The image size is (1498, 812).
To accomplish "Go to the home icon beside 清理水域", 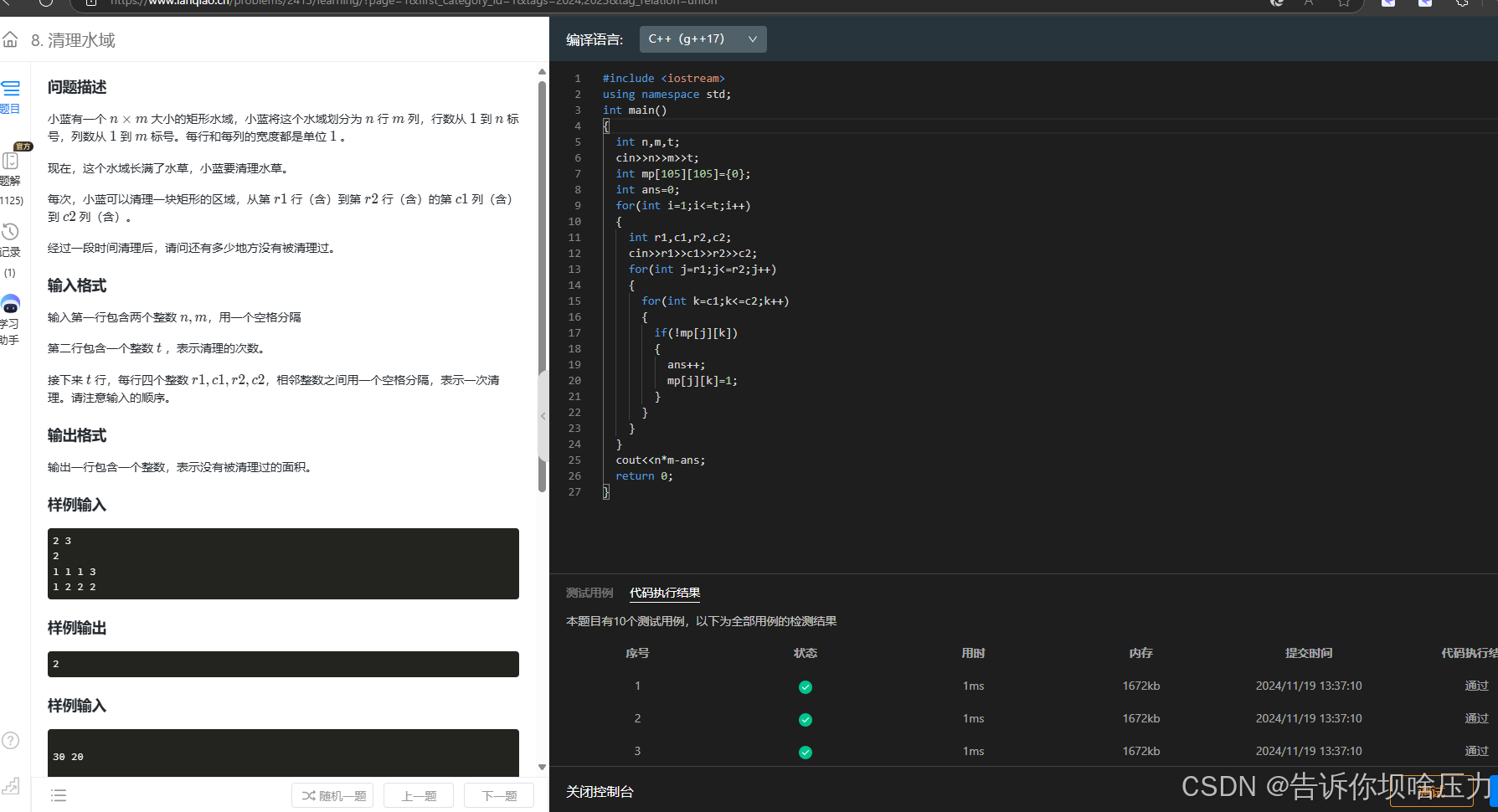I will (10, 39).
